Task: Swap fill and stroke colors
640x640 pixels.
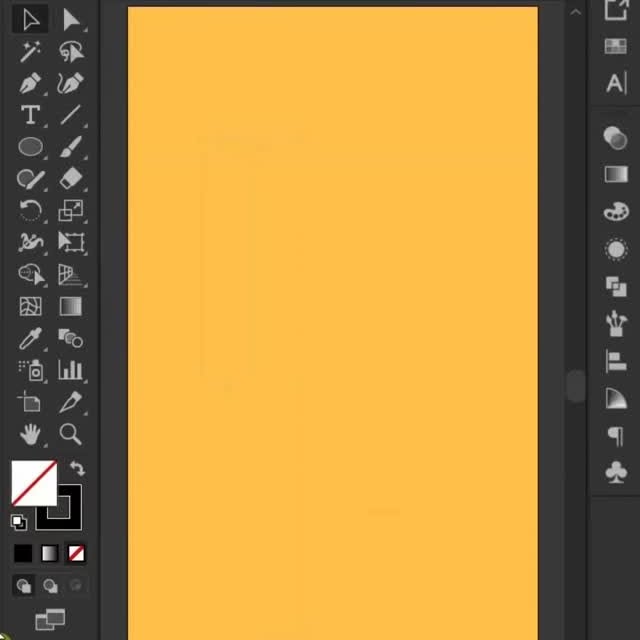Action: click(77, 468)
